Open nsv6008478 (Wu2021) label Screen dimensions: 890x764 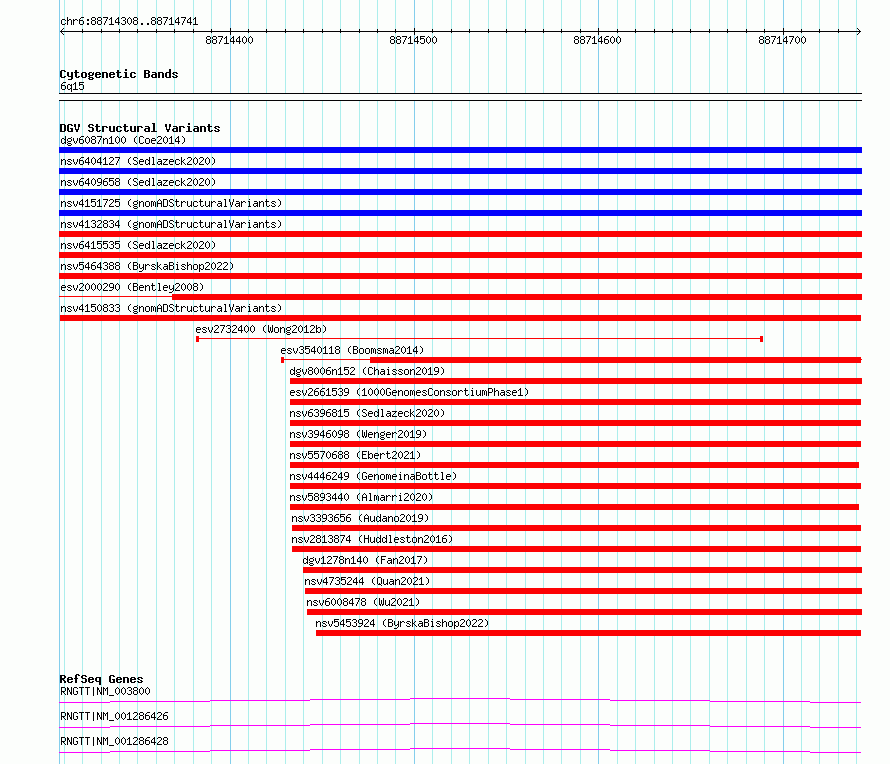(x=363, y=602)
